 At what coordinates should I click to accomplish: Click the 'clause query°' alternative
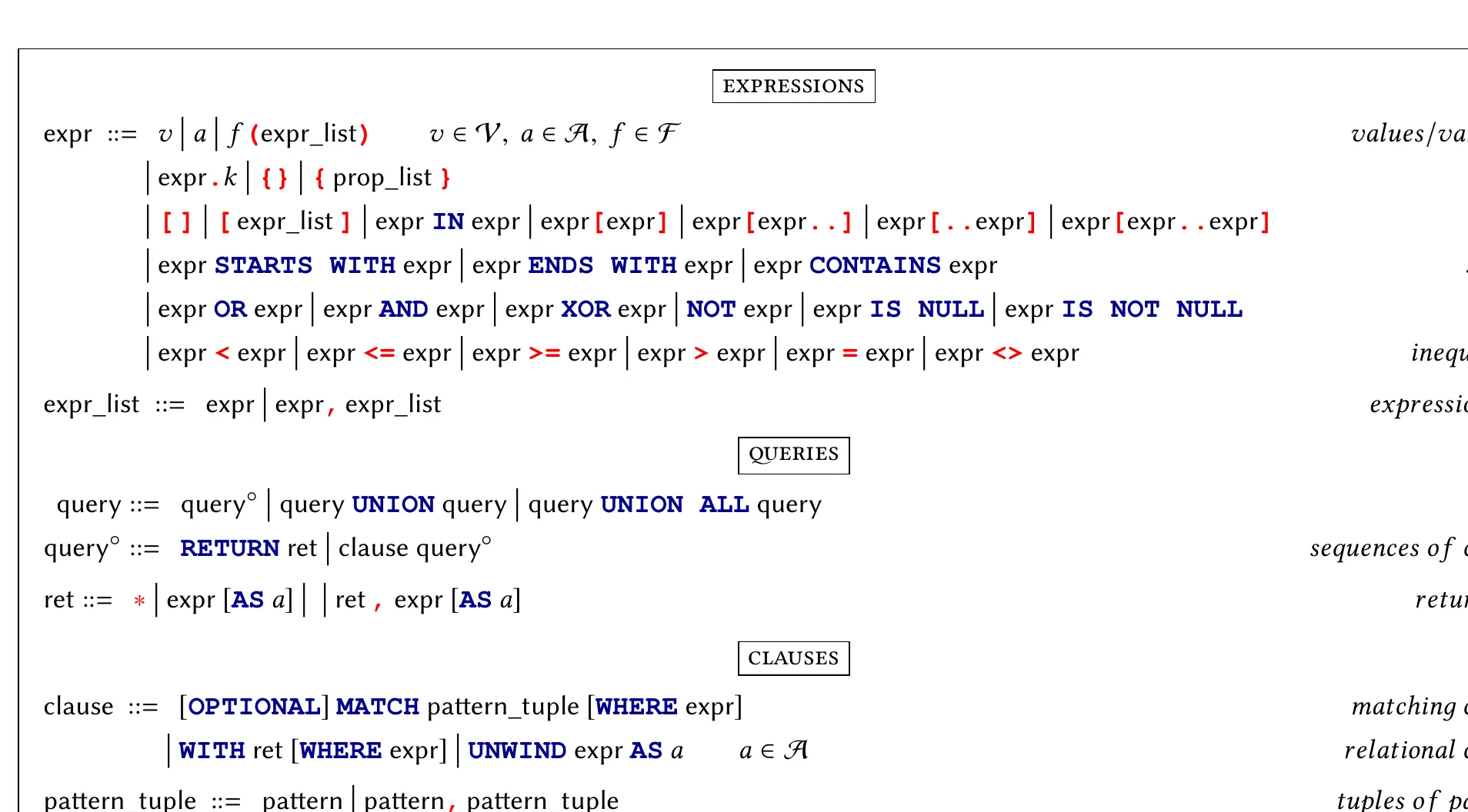415,548
